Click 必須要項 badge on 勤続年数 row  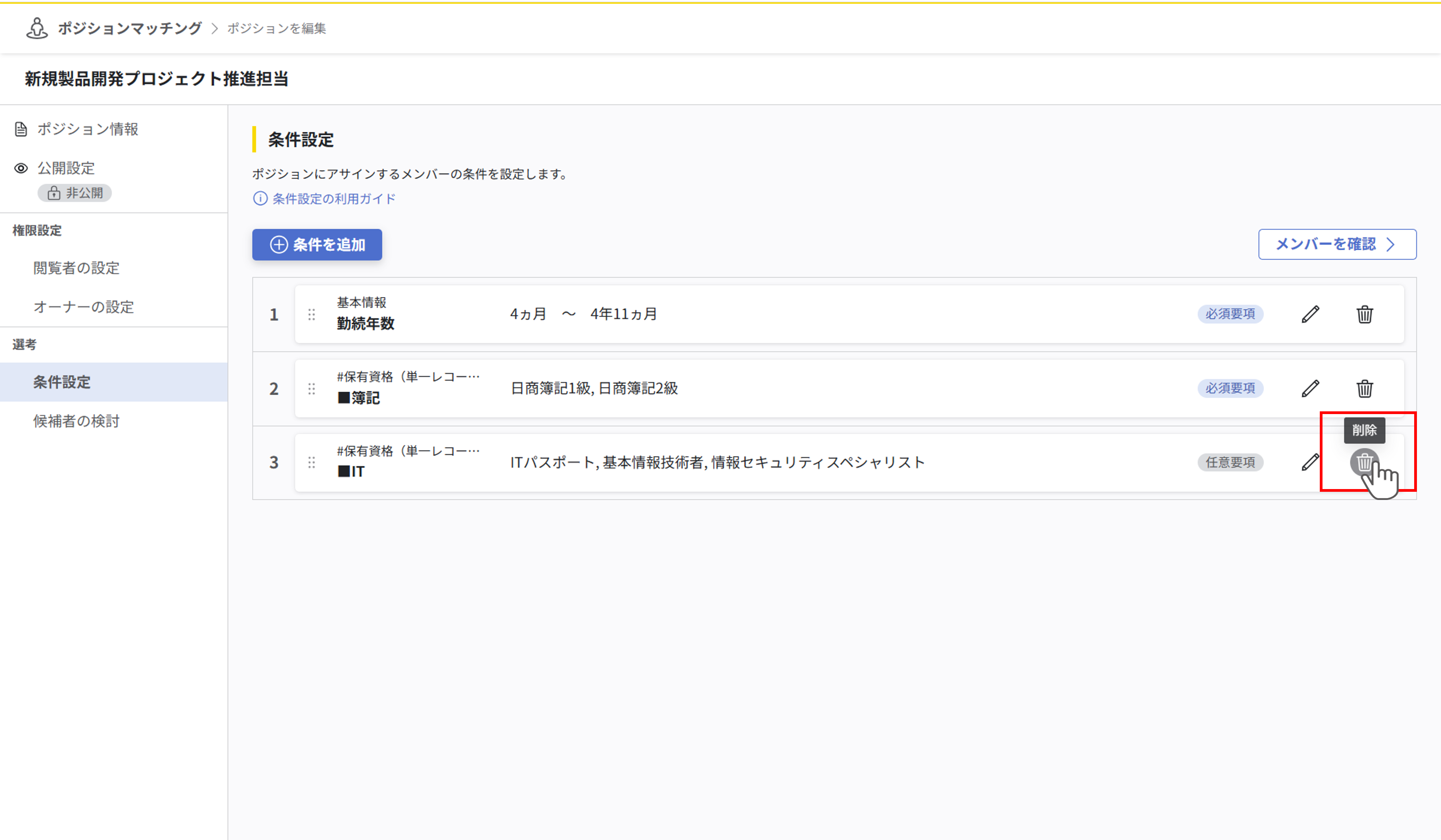[x=1230, y=314]
